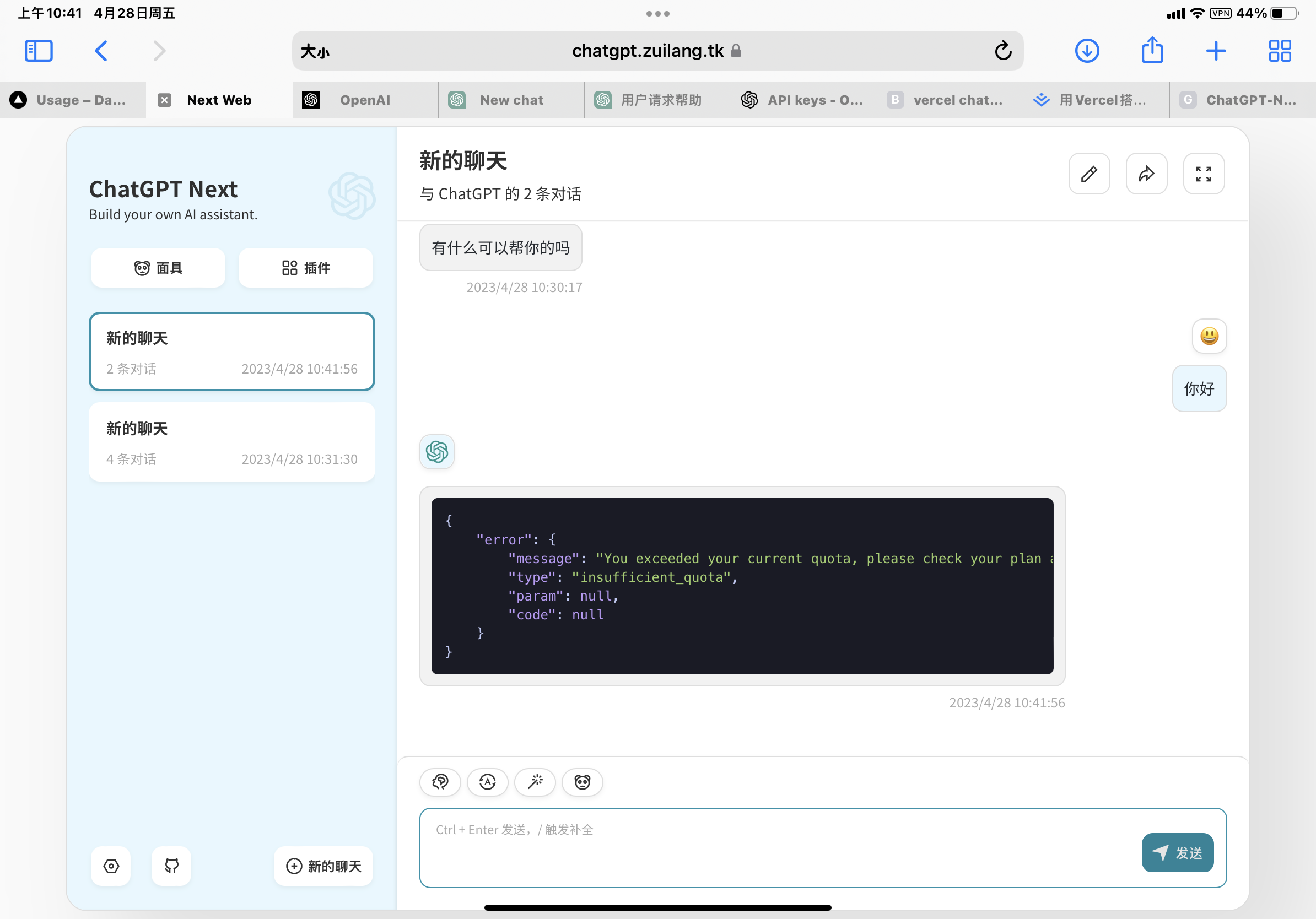Open the Safari share sheet
Screen dimensions: 1316x919
point(1152,50)
